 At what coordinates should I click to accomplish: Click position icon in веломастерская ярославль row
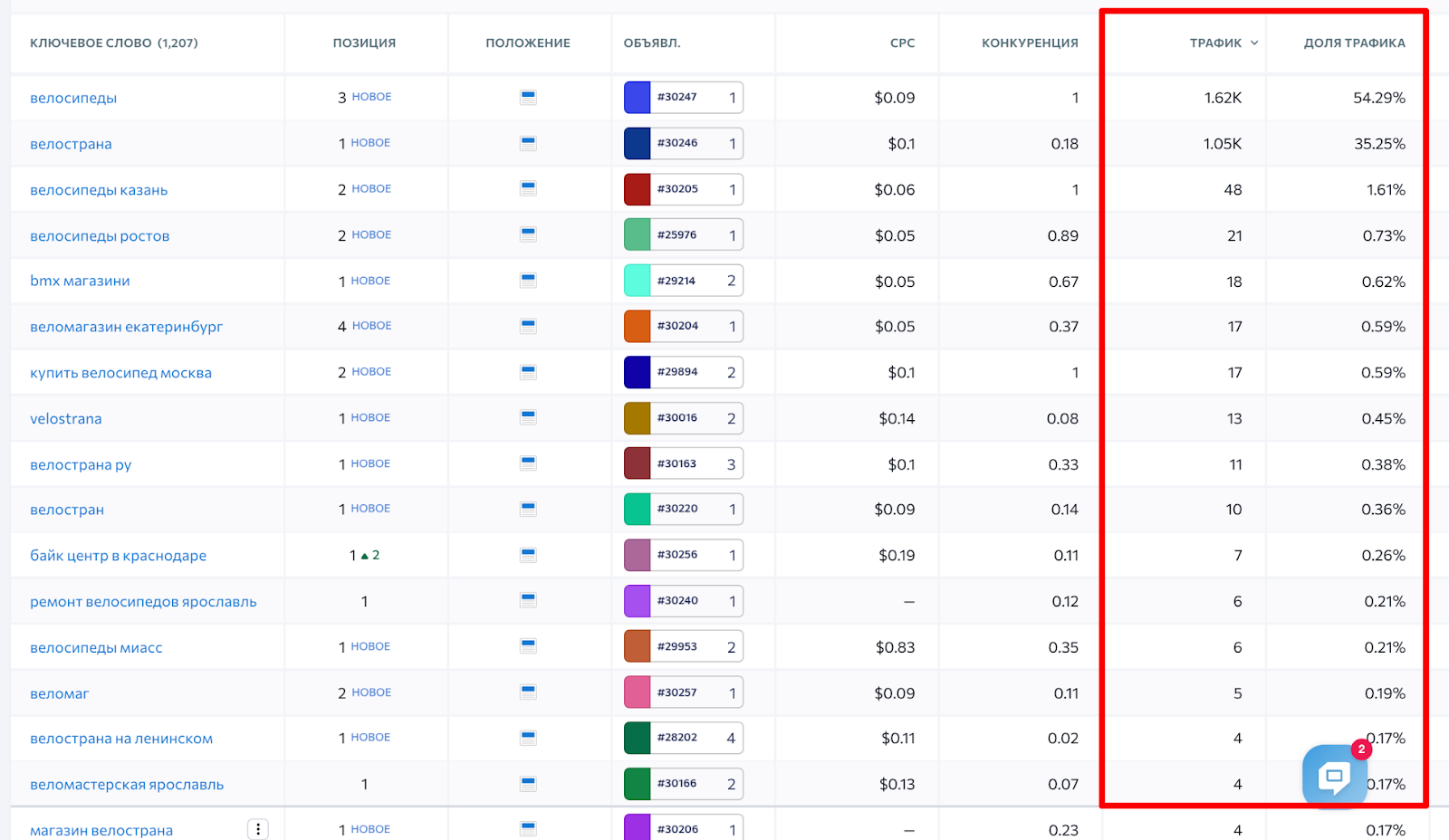point(528,784)
